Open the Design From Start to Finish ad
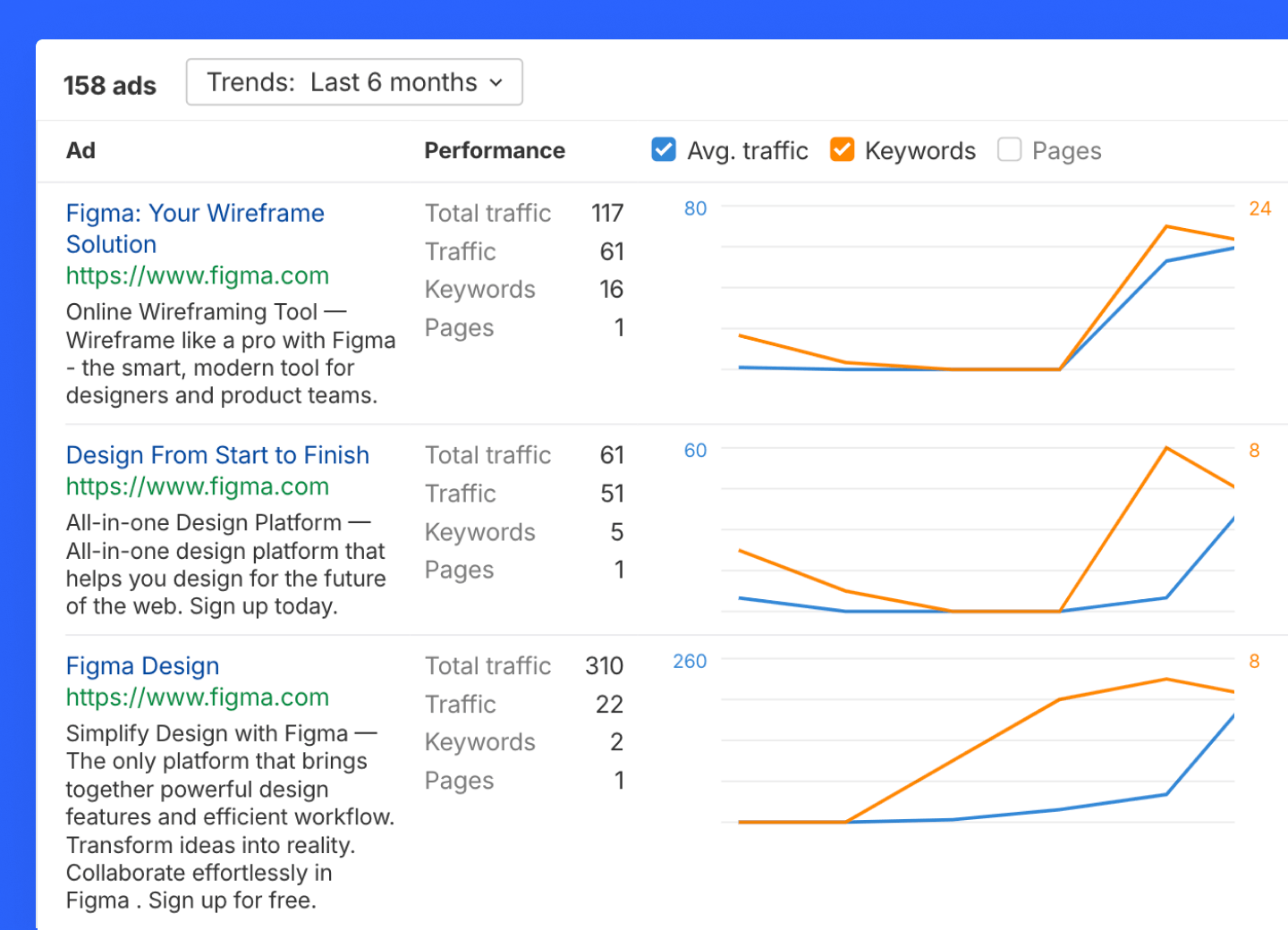The height and width of the screenshot is (930, 1288). (217, 455)
